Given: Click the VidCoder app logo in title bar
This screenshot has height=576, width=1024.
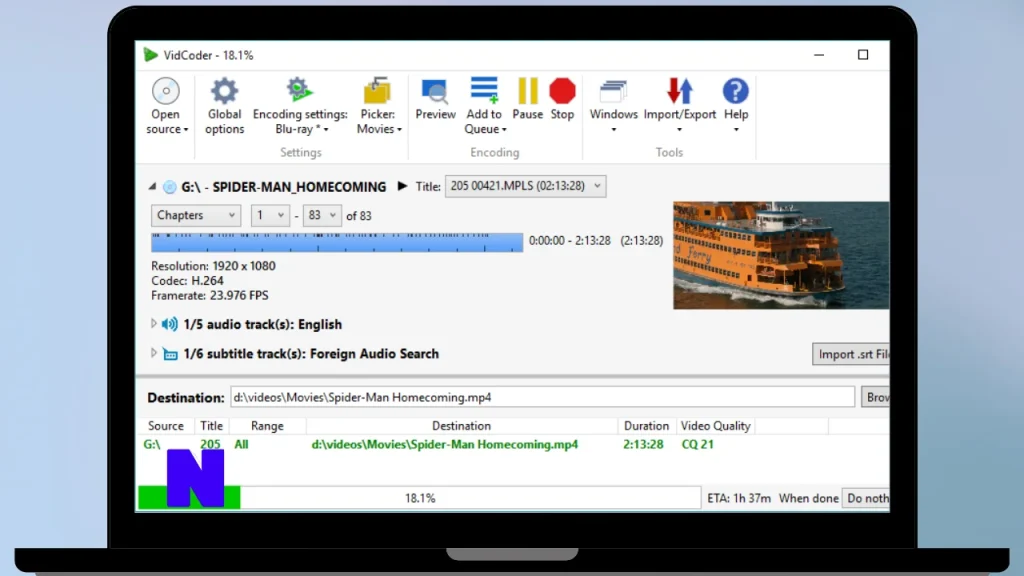Looking at the screenshot, I should click(151, 55).
